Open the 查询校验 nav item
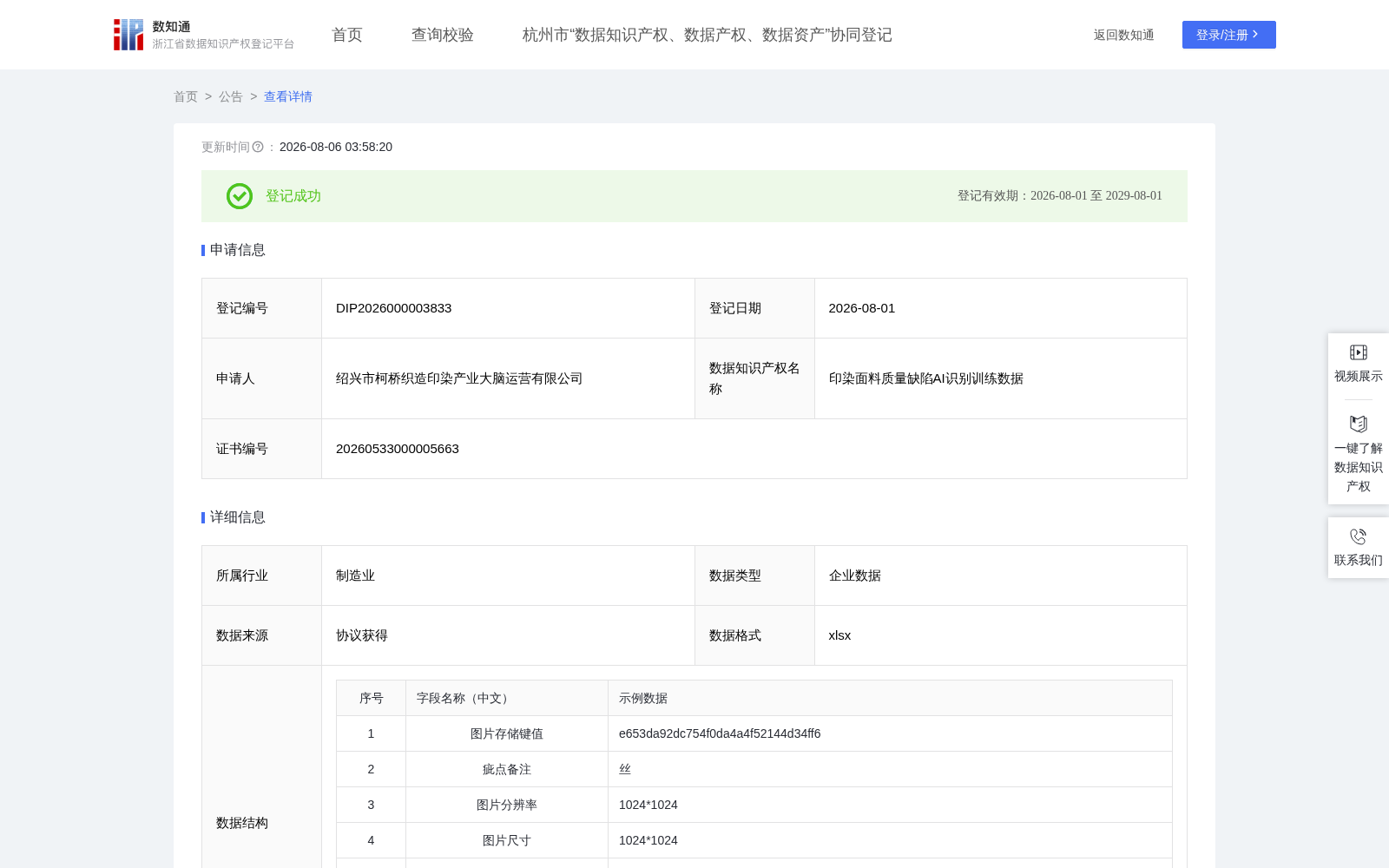The width and height of the screenshot is (1389, 868). tap(443, 35)
